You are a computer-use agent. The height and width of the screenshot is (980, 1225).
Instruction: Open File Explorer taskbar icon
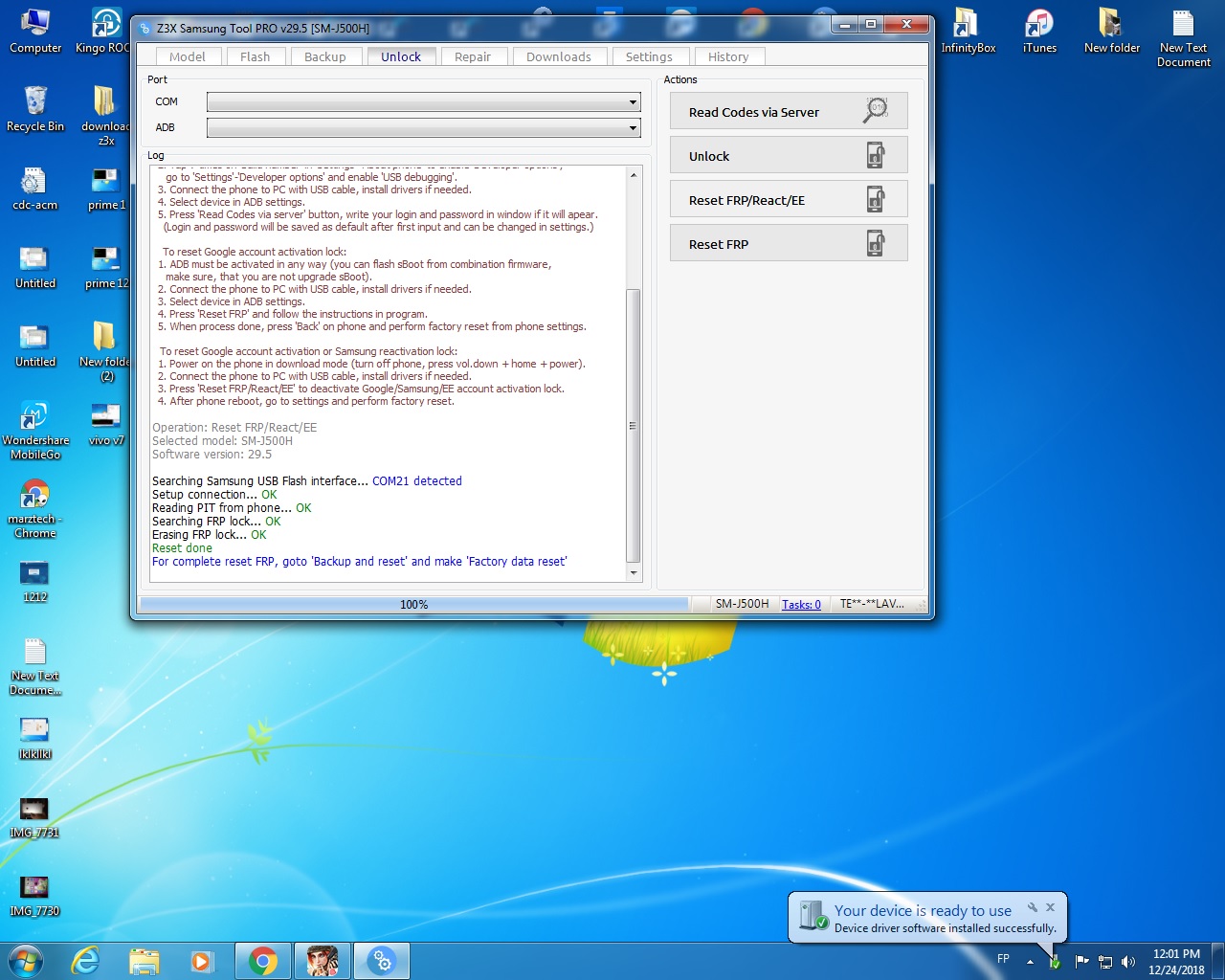(144, 961)
